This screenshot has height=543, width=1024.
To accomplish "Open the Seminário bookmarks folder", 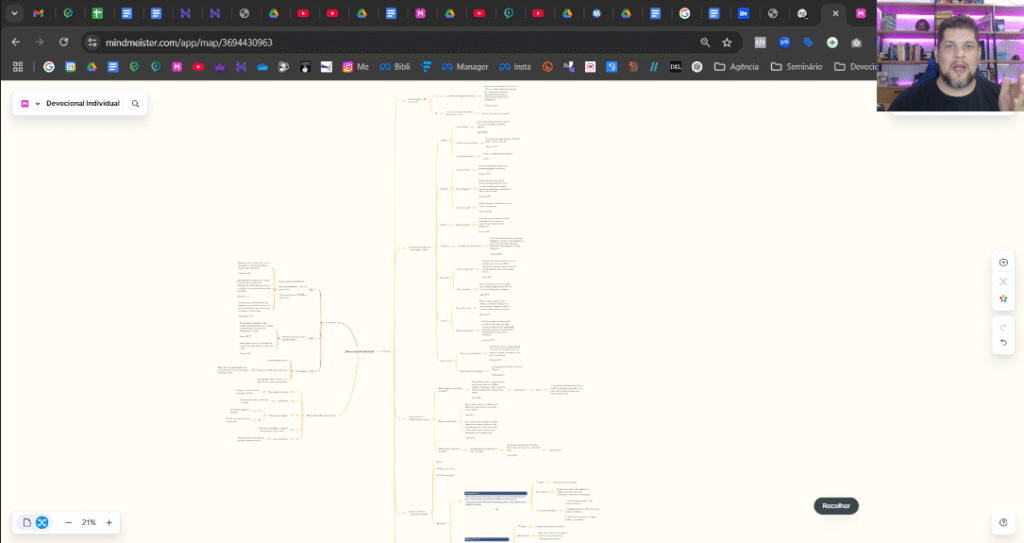I will [x=796, y=67].
